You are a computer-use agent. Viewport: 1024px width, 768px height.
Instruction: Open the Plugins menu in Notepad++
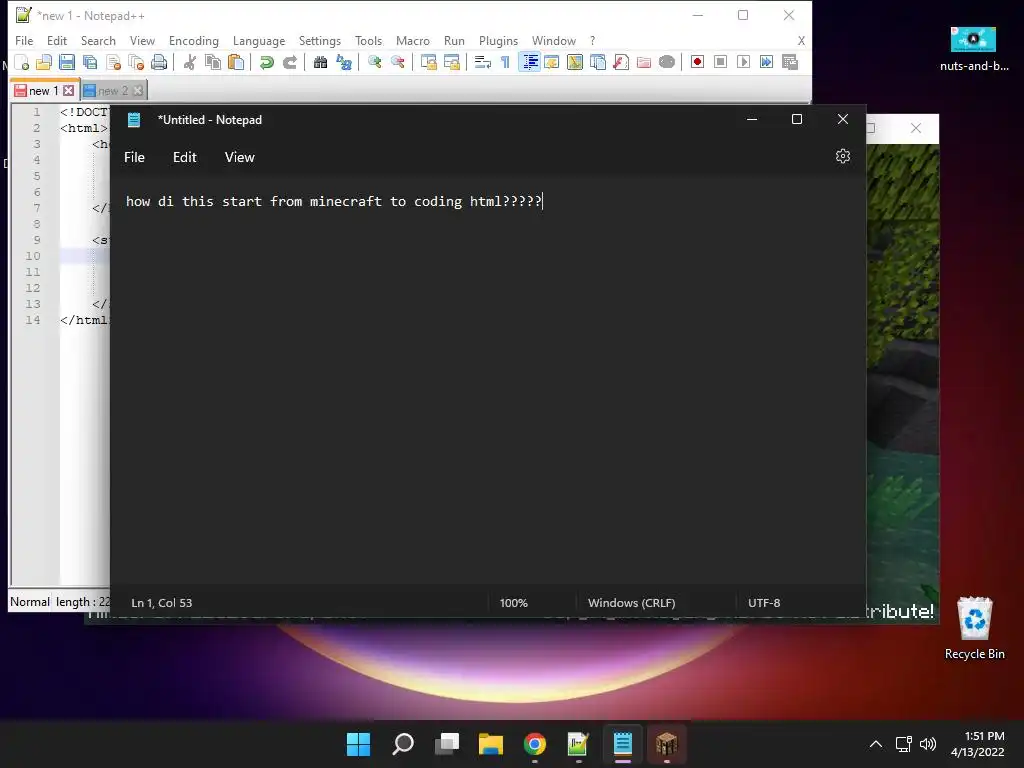point(498,40)
